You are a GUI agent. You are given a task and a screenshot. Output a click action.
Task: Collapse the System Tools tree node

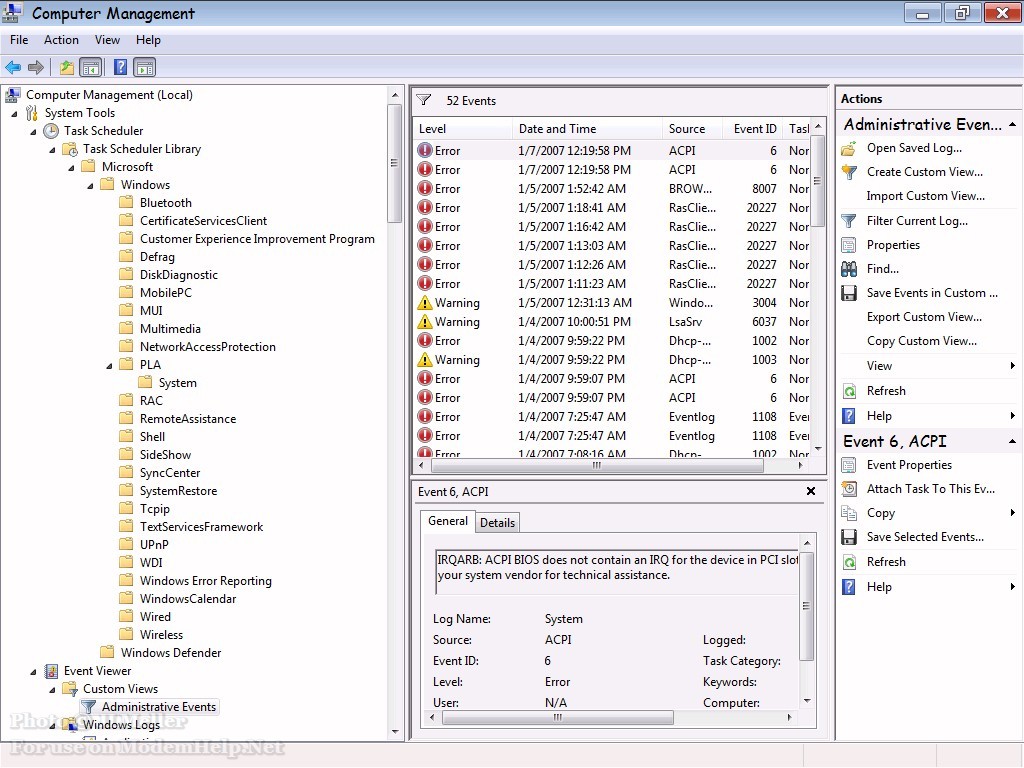tap(14, 114)
